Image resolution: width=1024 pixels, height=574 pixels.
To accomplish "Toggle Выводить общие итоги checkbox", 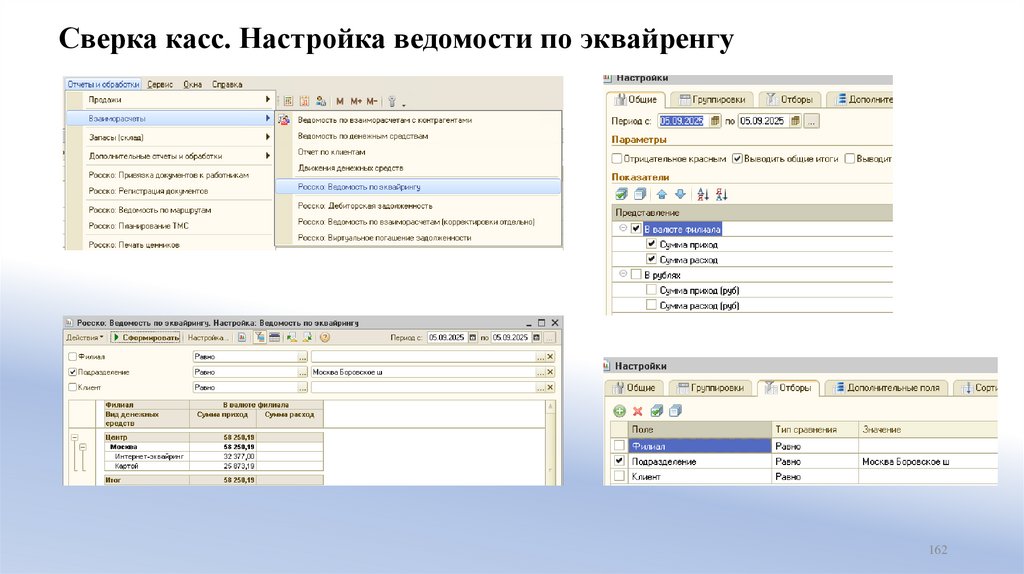I will 737,159.
